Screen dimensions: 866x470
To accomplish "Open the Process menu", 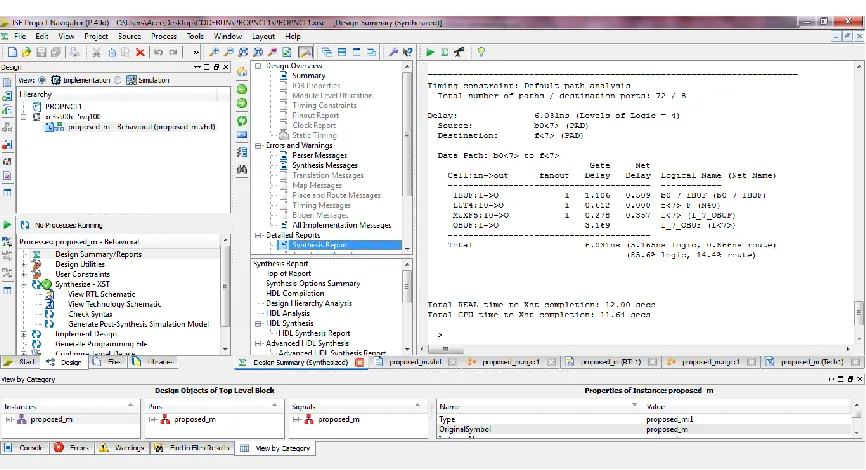I will pos(164,36).
